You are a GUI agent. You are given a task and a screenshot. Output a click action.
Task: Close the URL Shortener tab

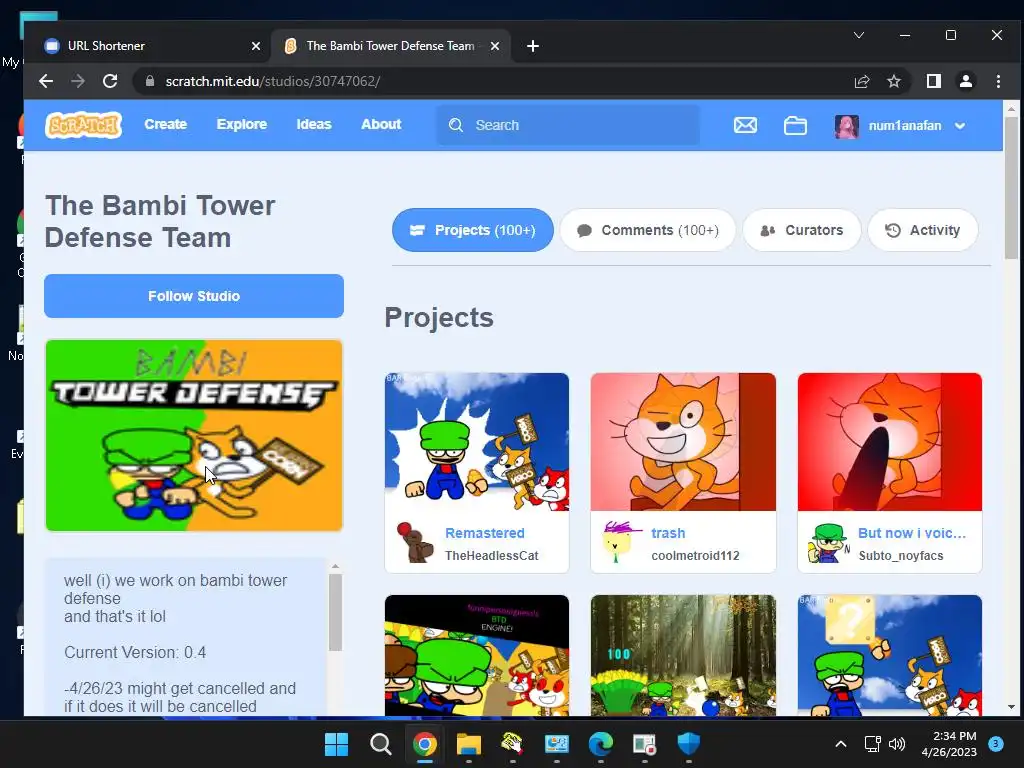(256, 46)
